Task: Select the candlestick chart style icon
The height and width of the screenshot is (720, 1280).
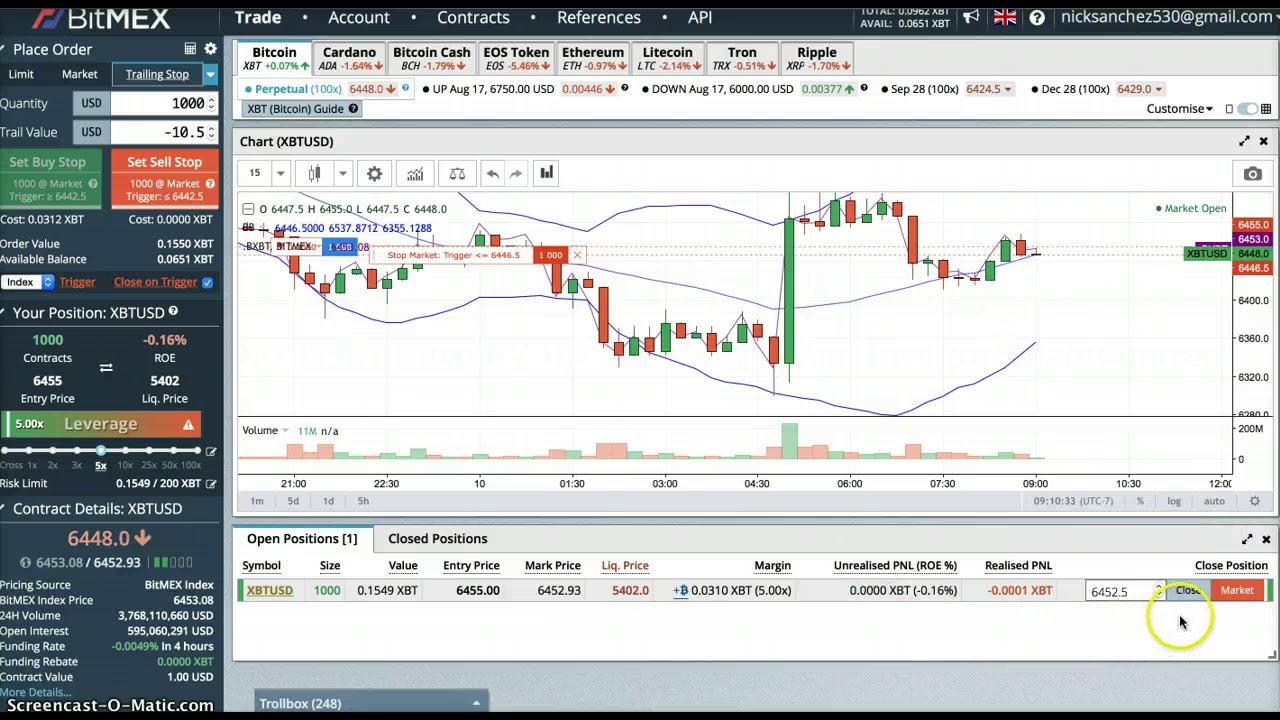Action: click(x=315, y=174)
